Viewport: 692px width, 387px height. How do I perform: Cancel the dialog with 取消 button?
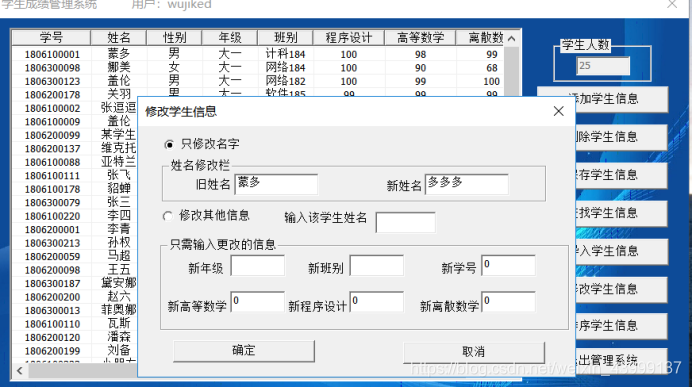pos(474,352)
